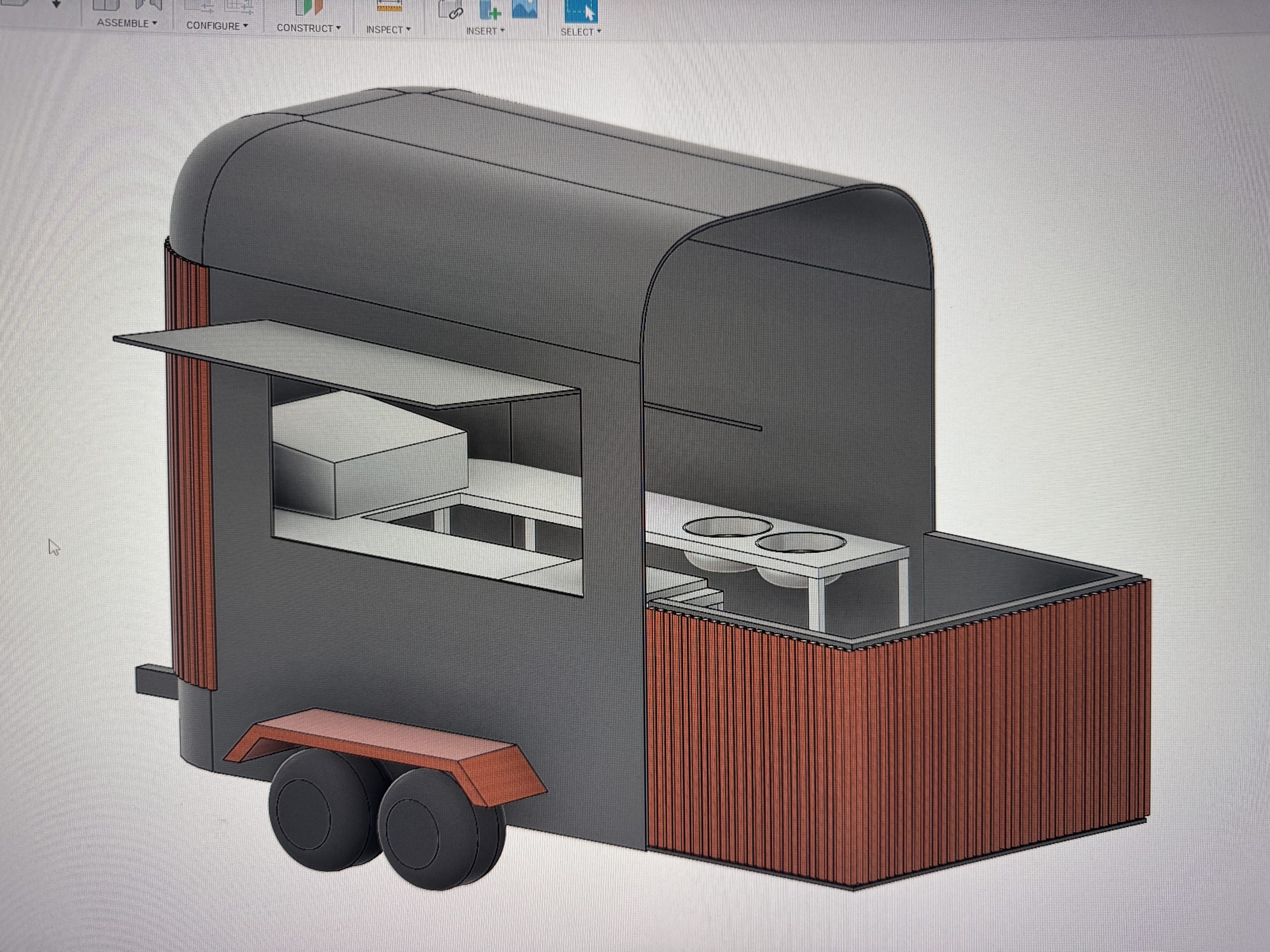This screenshot has height=952, width=1270.
Task: Click the Insert component plus icon
Action: 490,8
